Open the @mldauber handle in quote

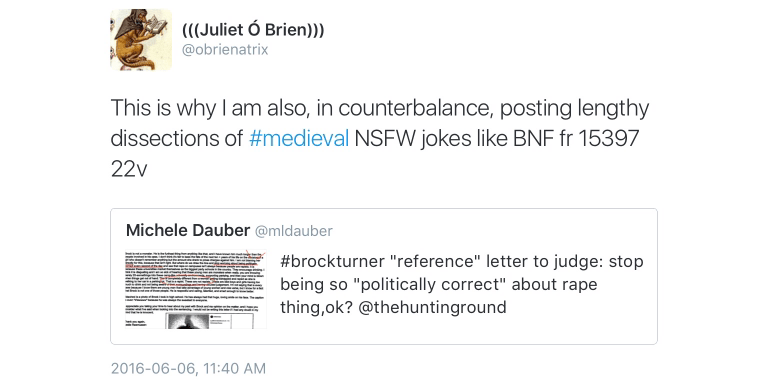point(293,231)
